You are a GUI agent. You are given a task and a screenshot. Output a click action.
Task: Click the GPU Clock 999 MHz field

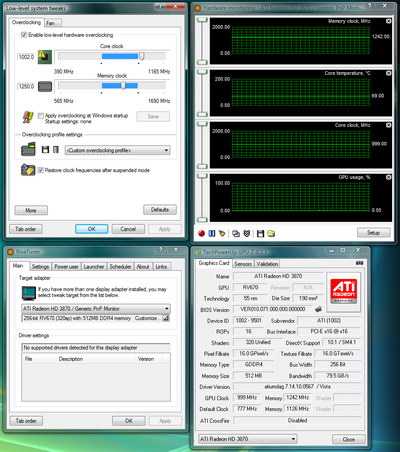pos(247,398)
